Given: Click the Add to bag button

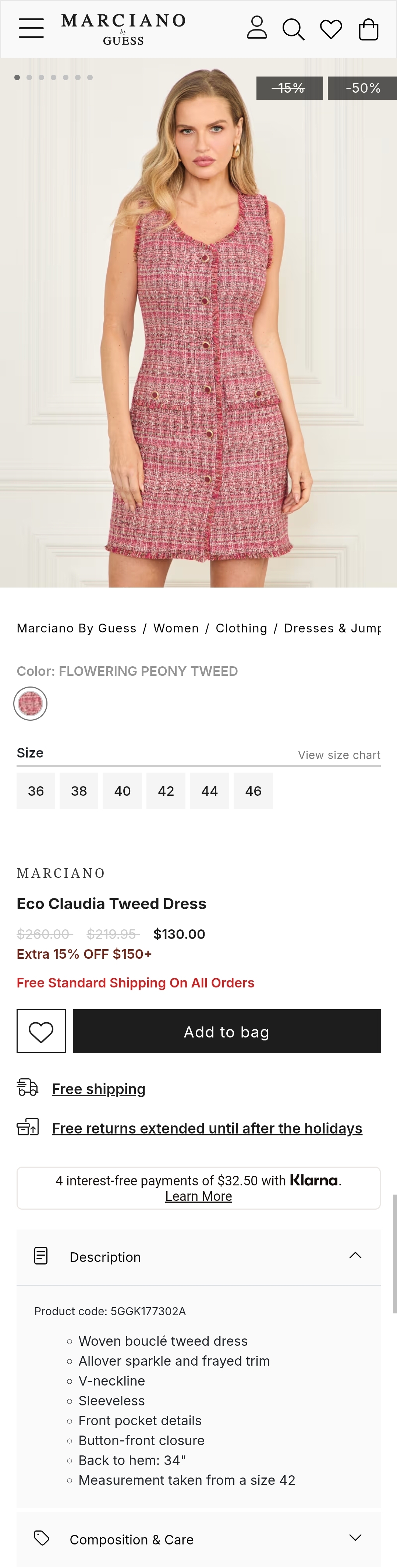Looking at the screenshot, I should coord(227,1031).
